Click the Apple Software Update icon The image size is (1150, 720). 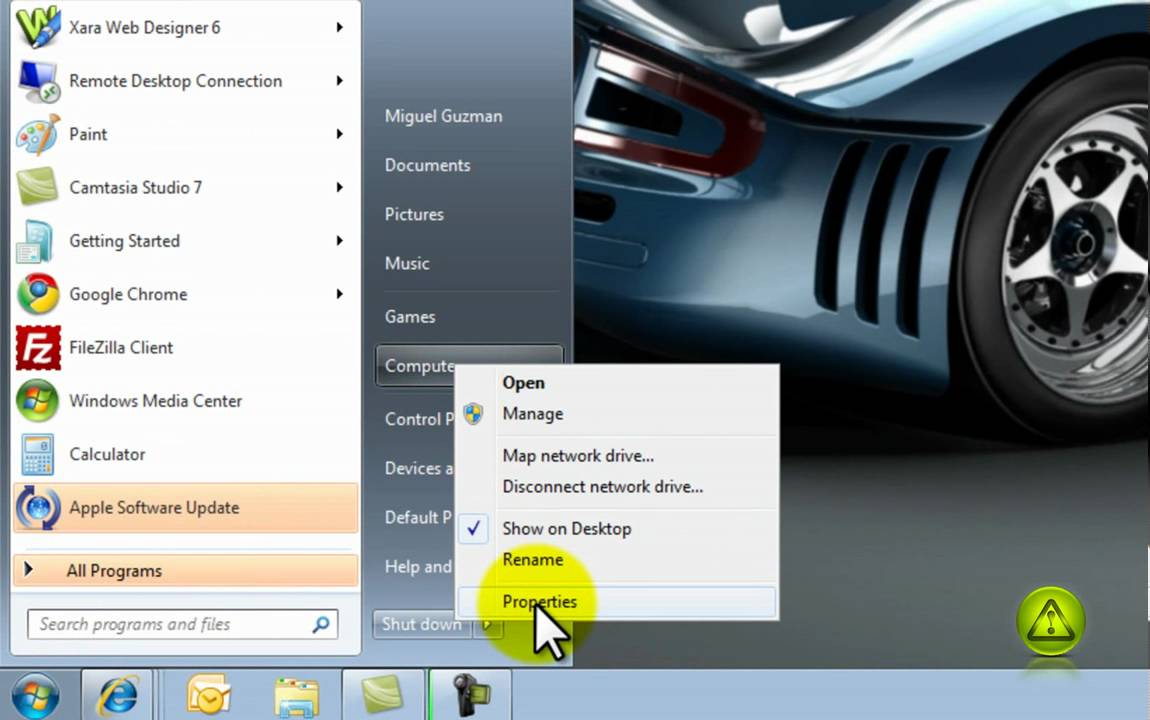tap(38, 507)
